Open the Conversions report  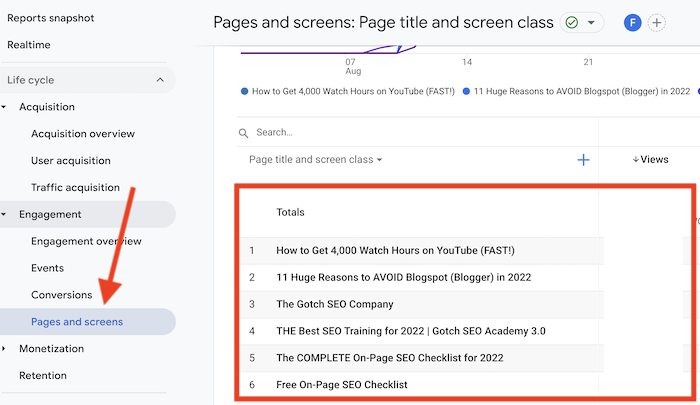tap(61, 295)
